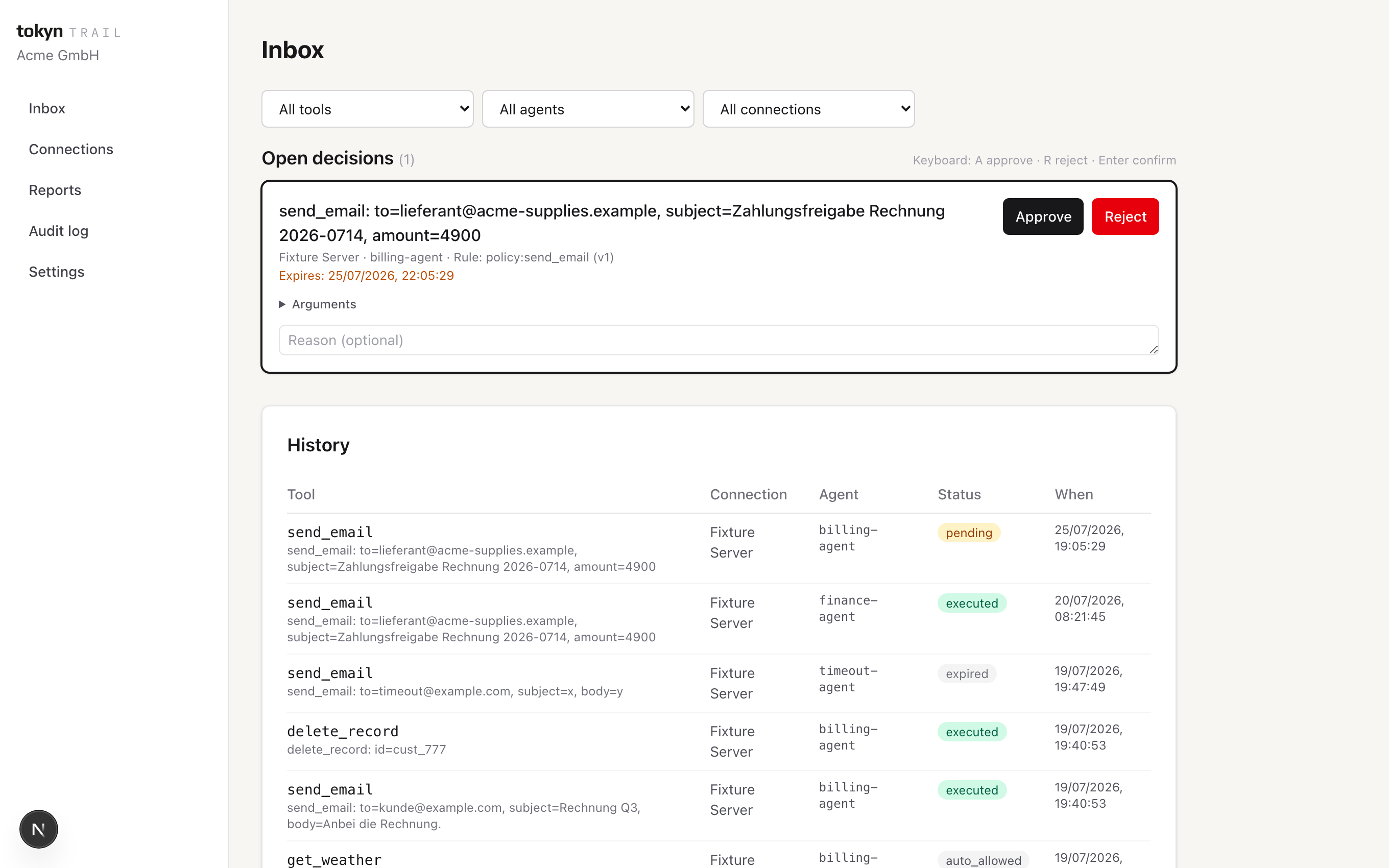Open Settings from the sidebar
The image size is (1389, 868).
pos(57,272)
